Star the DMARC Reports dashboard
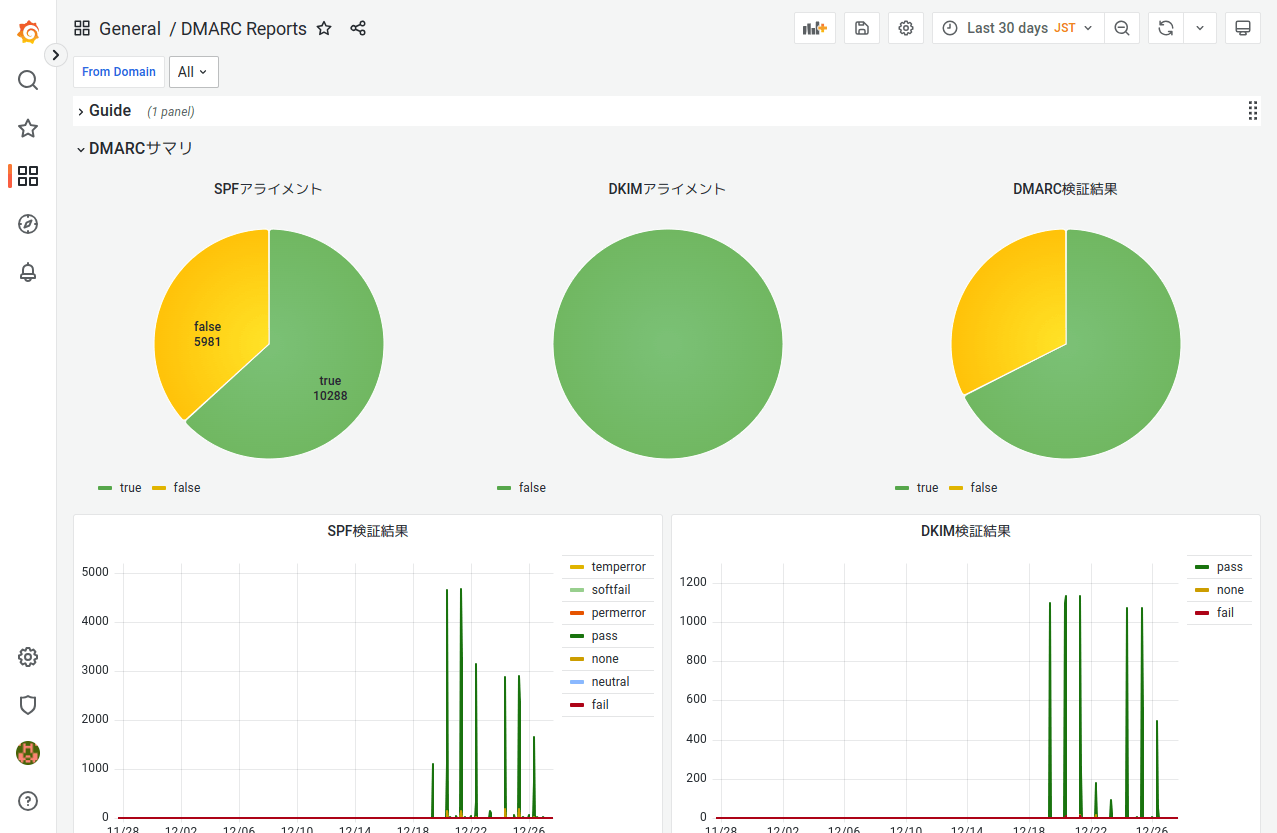This screenshot has width=1277, height=833. (324, 29)
